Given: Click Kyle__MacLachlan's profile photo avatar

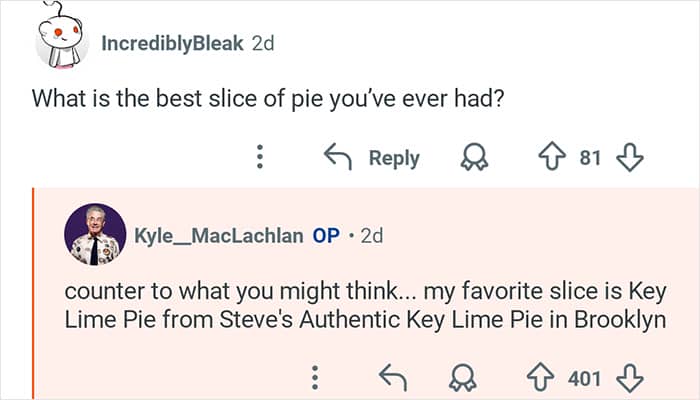Looking at the screenshot, I should click(x=95, y=235).
